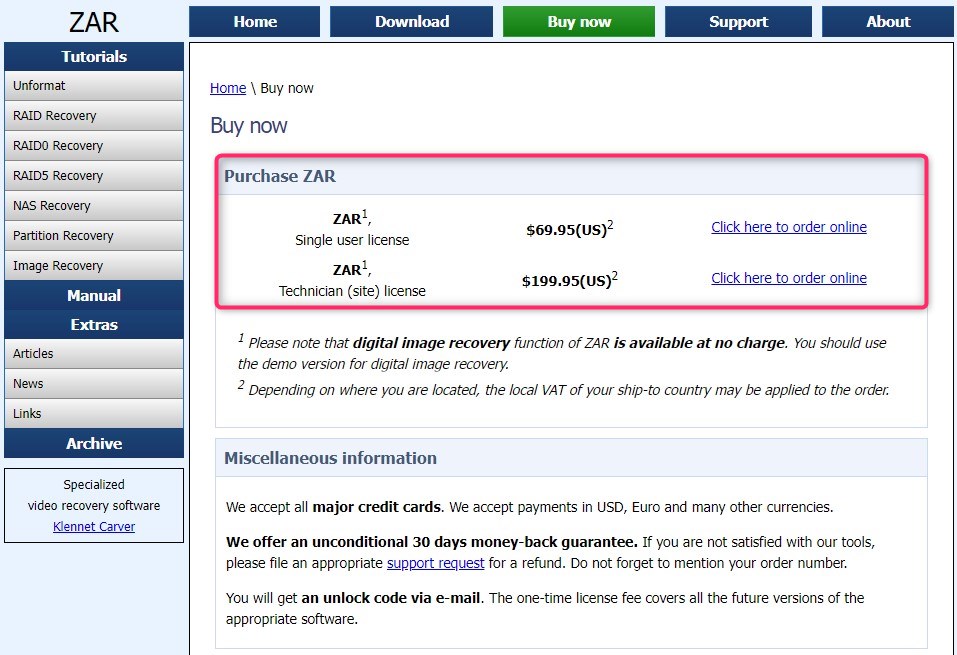The image size is (957, 655).
Task: Click the Technician (site) license label
Action: click(352, 291)
